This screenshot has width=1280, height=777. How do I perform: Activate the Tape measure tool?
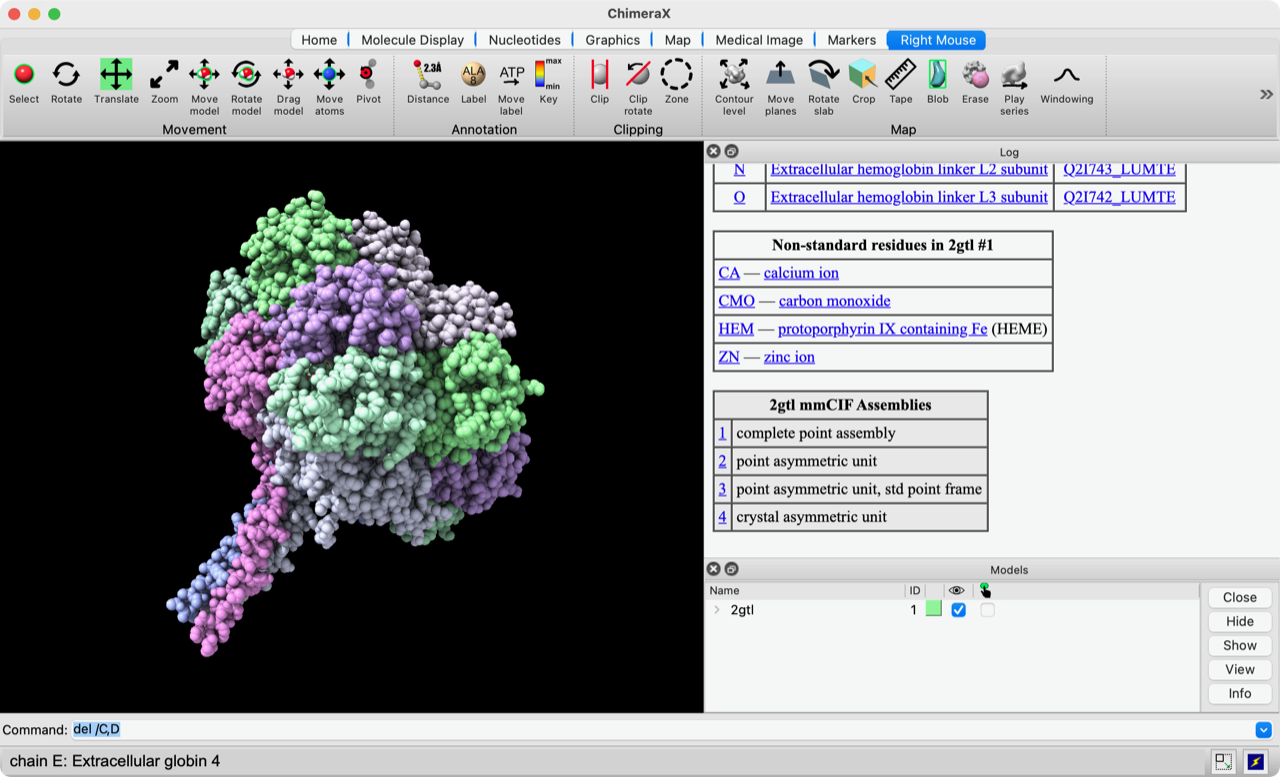click(x=900, y=76)
